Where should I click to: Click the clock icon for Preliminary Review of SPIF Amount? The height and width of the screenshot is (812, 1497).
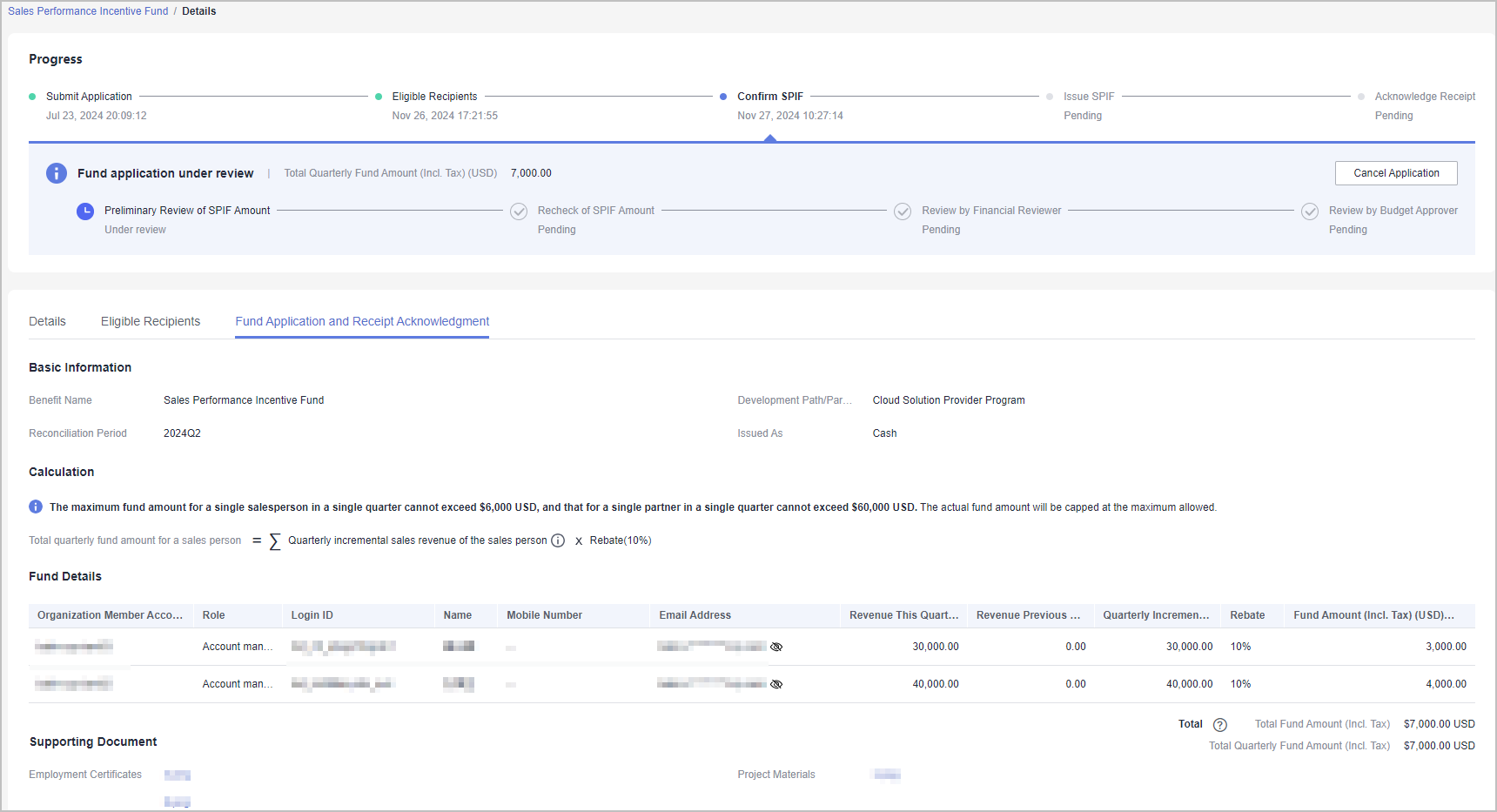85,211
